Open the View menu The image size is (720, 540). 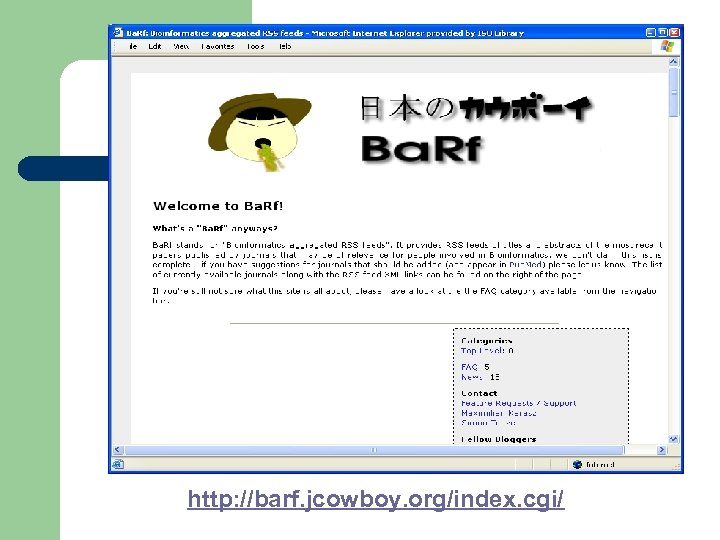pyautogui.click(x=181, y=46)
